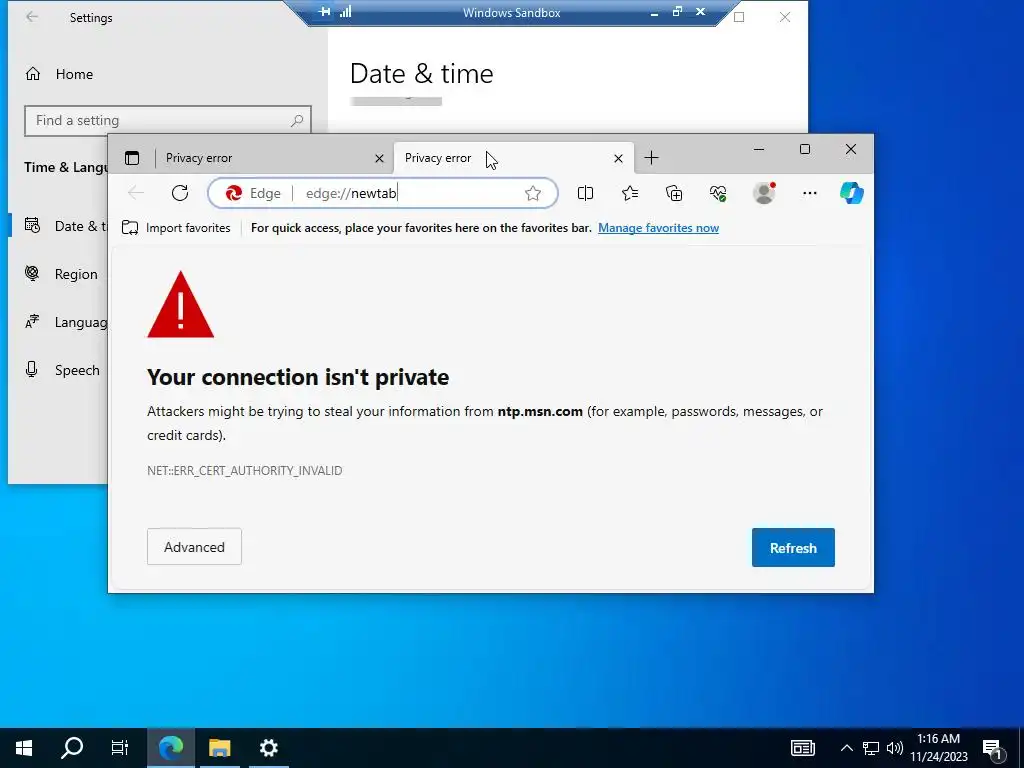This screenshot has height=768, width=1024.
Task: Open taskbar Search icon
Action: click(x=72, y=748)
